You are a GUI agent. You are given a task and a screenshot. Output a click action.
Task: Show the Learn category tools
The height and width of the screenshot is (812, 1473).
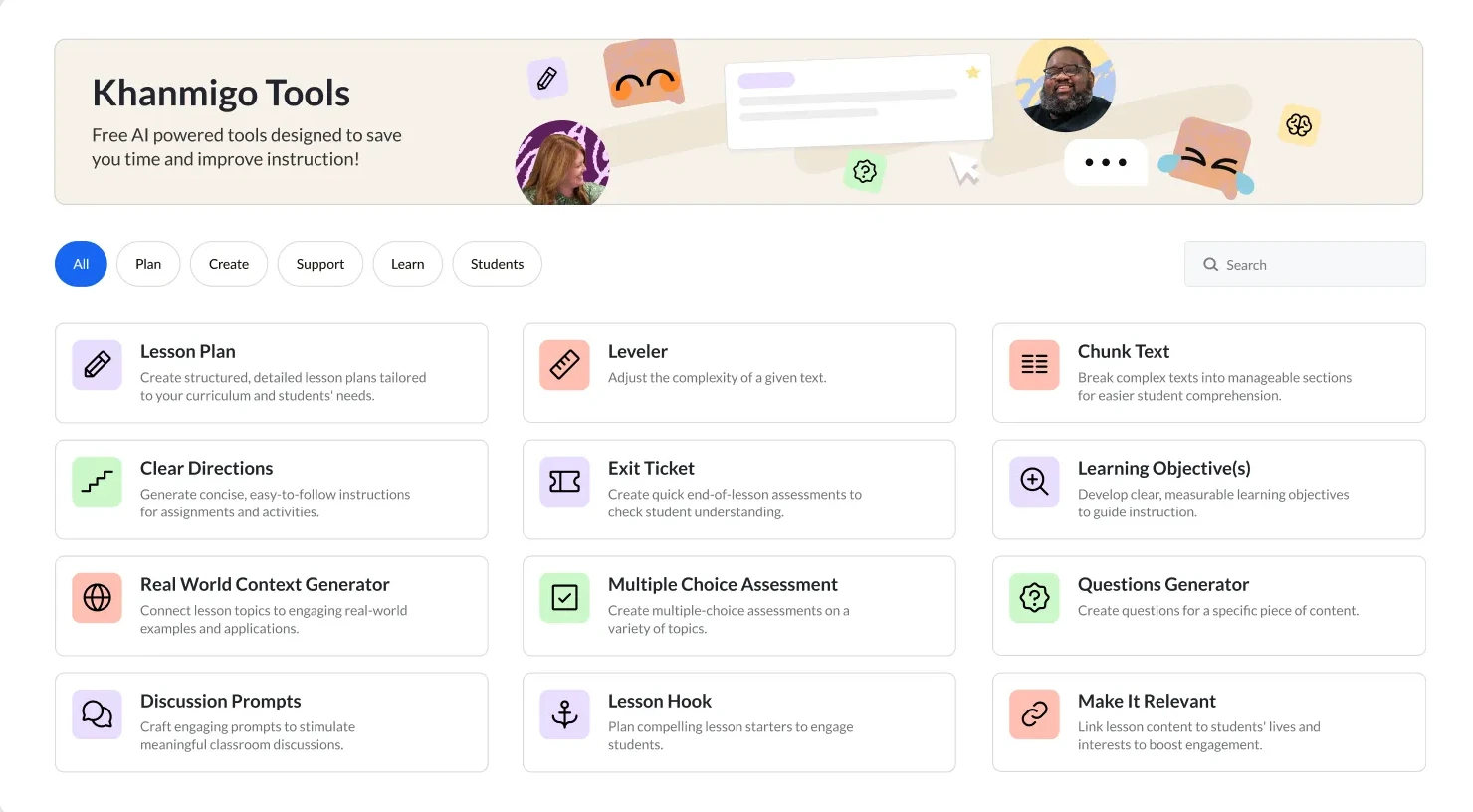pos(408,264)
